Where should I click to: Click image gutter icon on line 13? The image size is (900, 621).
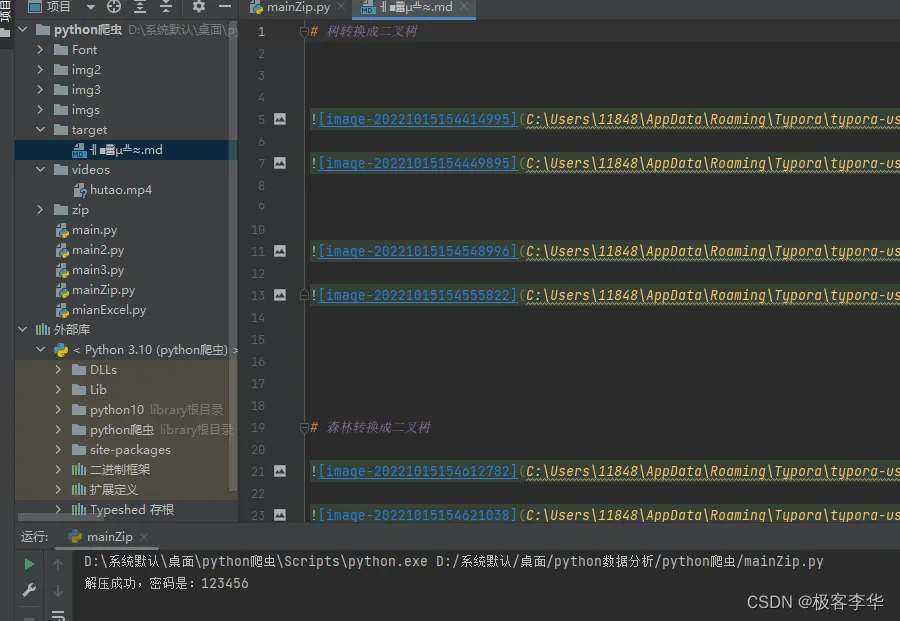[280, 296]
